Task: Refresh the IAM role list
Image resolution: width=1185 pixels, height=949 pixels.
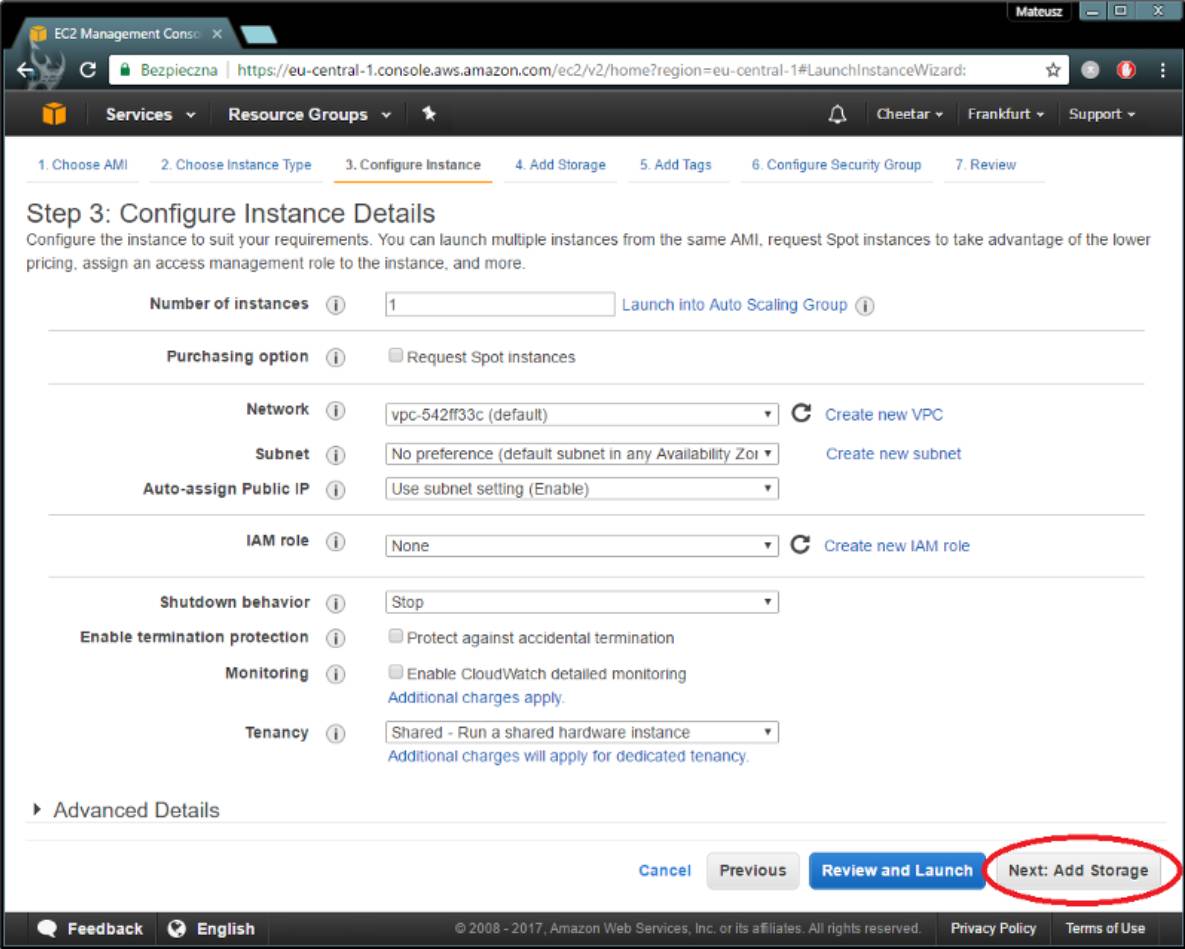Action: coord(800,545)
